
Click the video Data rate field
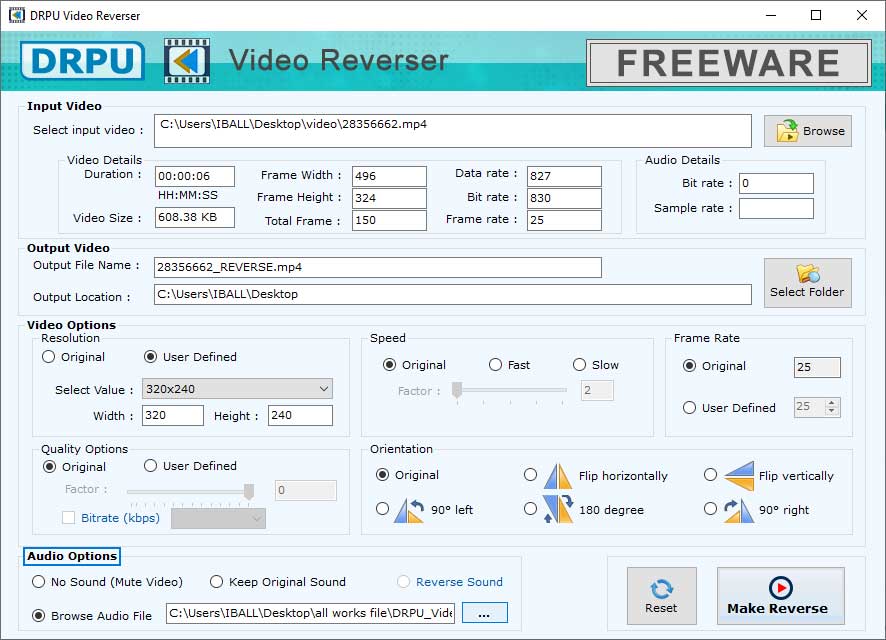[x=564, y=176]
